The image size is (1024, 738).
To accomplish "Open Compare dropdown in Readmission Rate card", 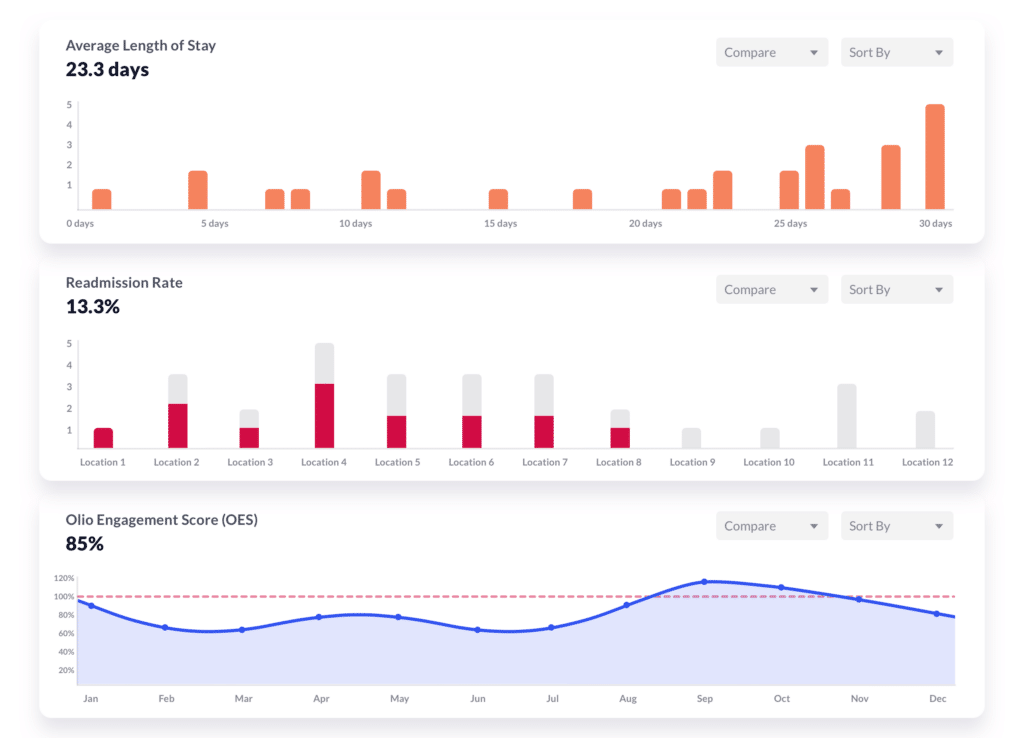I will (x=772, y=289).
